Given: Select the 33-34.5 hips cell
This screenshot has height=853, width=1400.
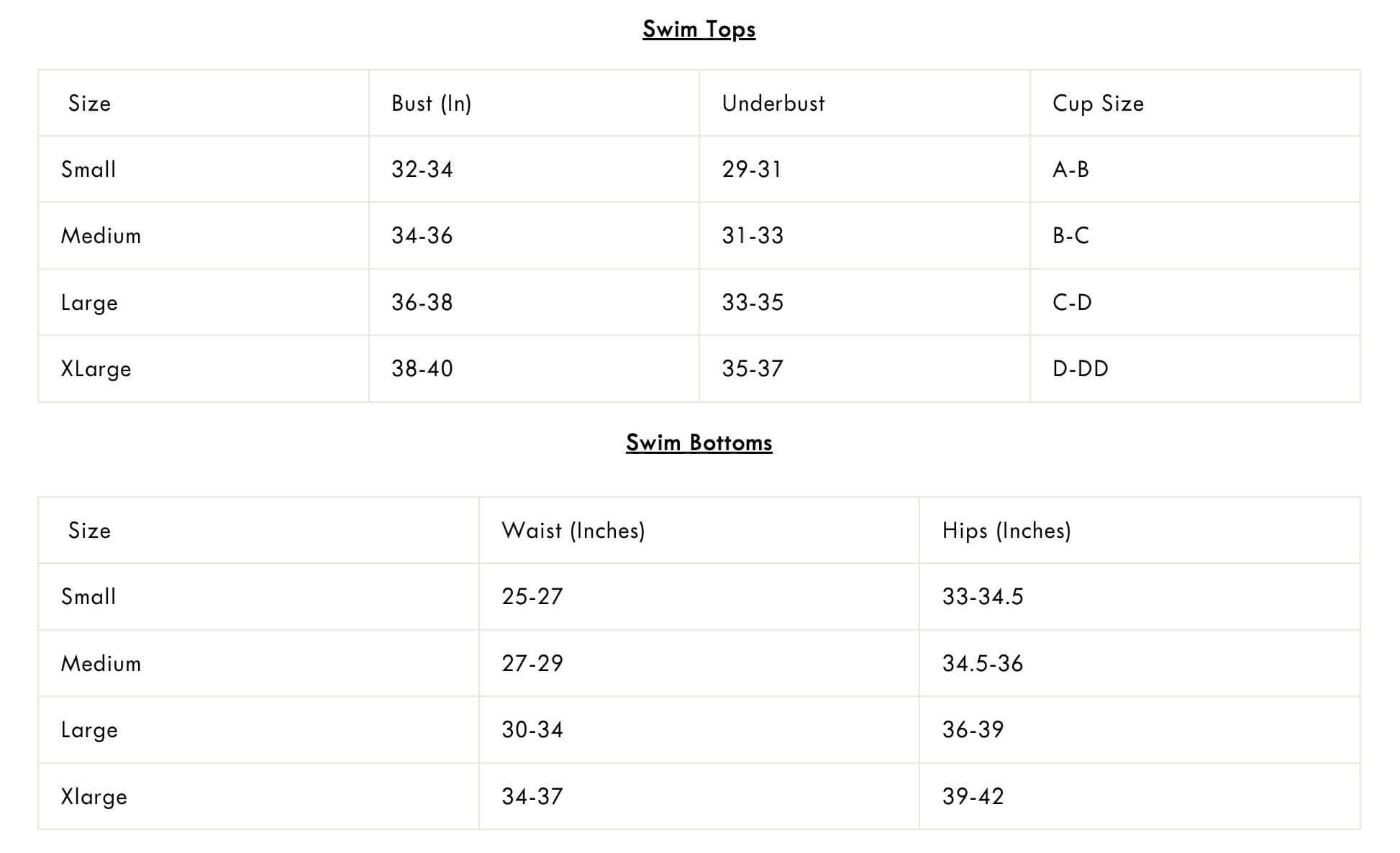Looking at the screenshot, I should click(x=983, y=597).
